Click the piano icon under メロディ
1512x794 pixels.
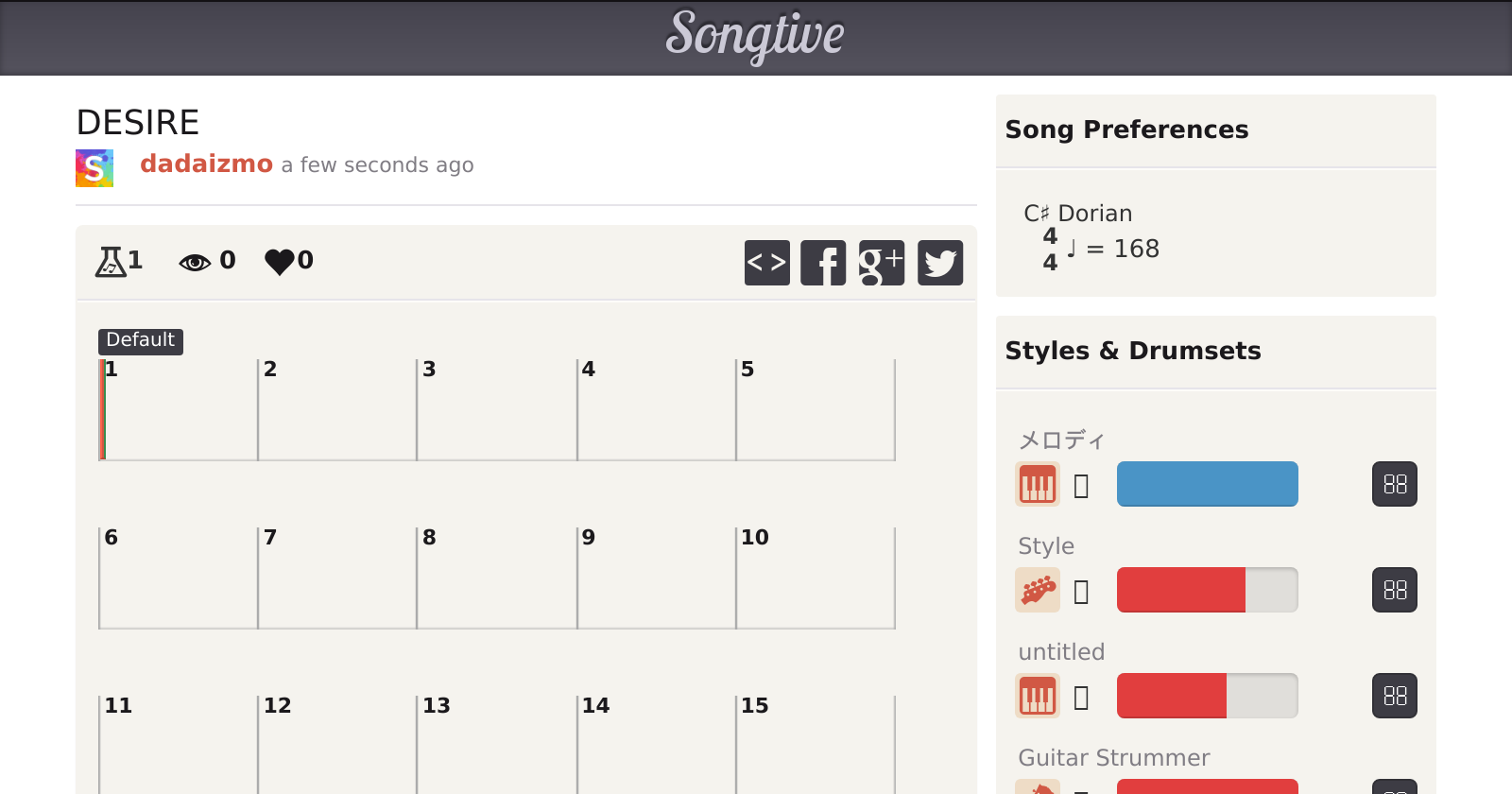(1037, 485)
